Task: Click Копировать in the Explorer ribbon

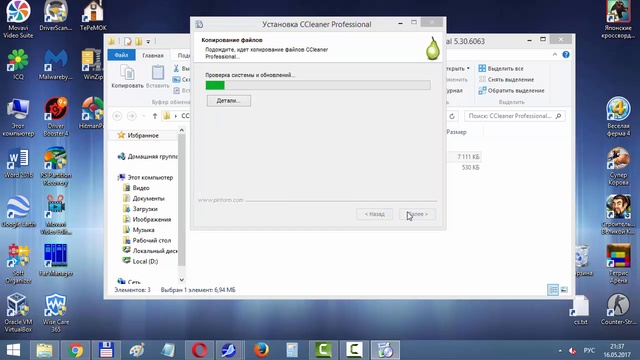Action: 127,76
